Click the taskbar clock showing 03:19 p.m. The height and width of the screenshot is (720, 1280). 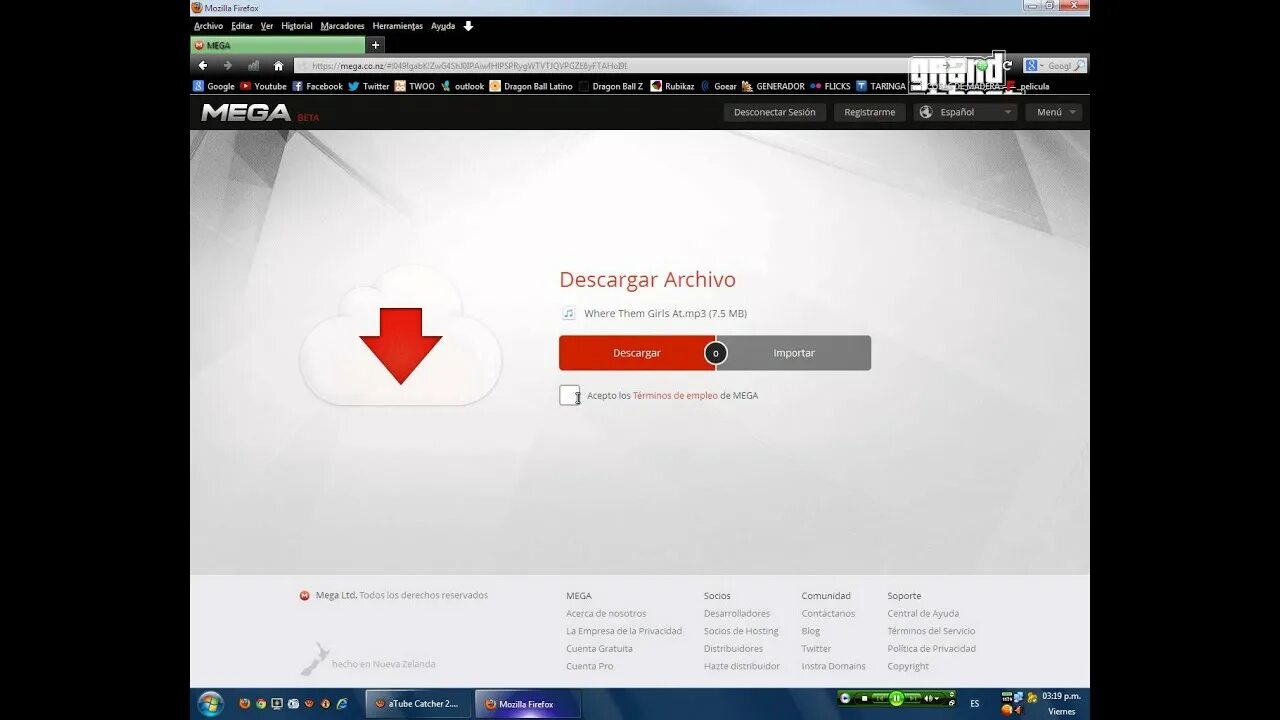pyautogui.click(x=1061, y=696)
